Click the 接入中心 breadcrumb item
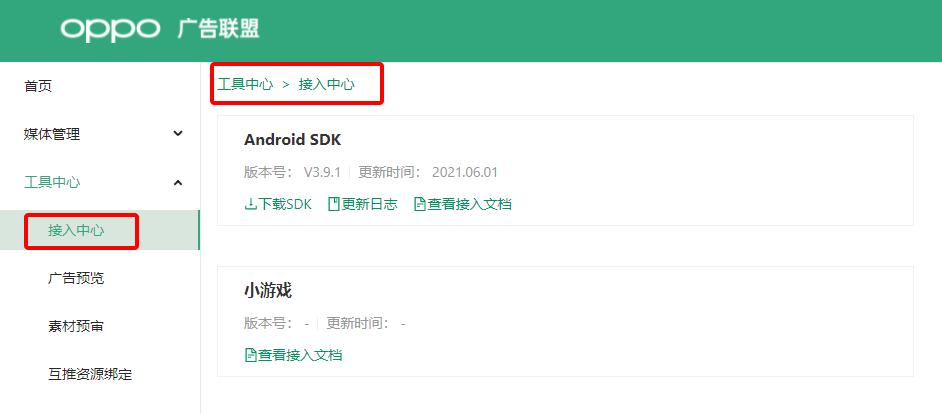 point(327,85)
